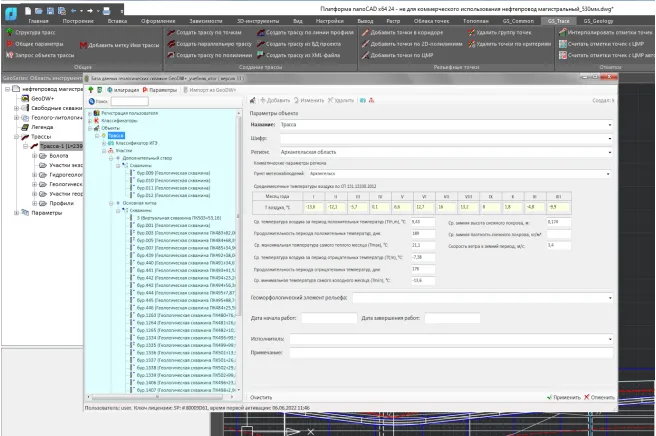Click Добавить метку для трассы icon

(83, 45)
